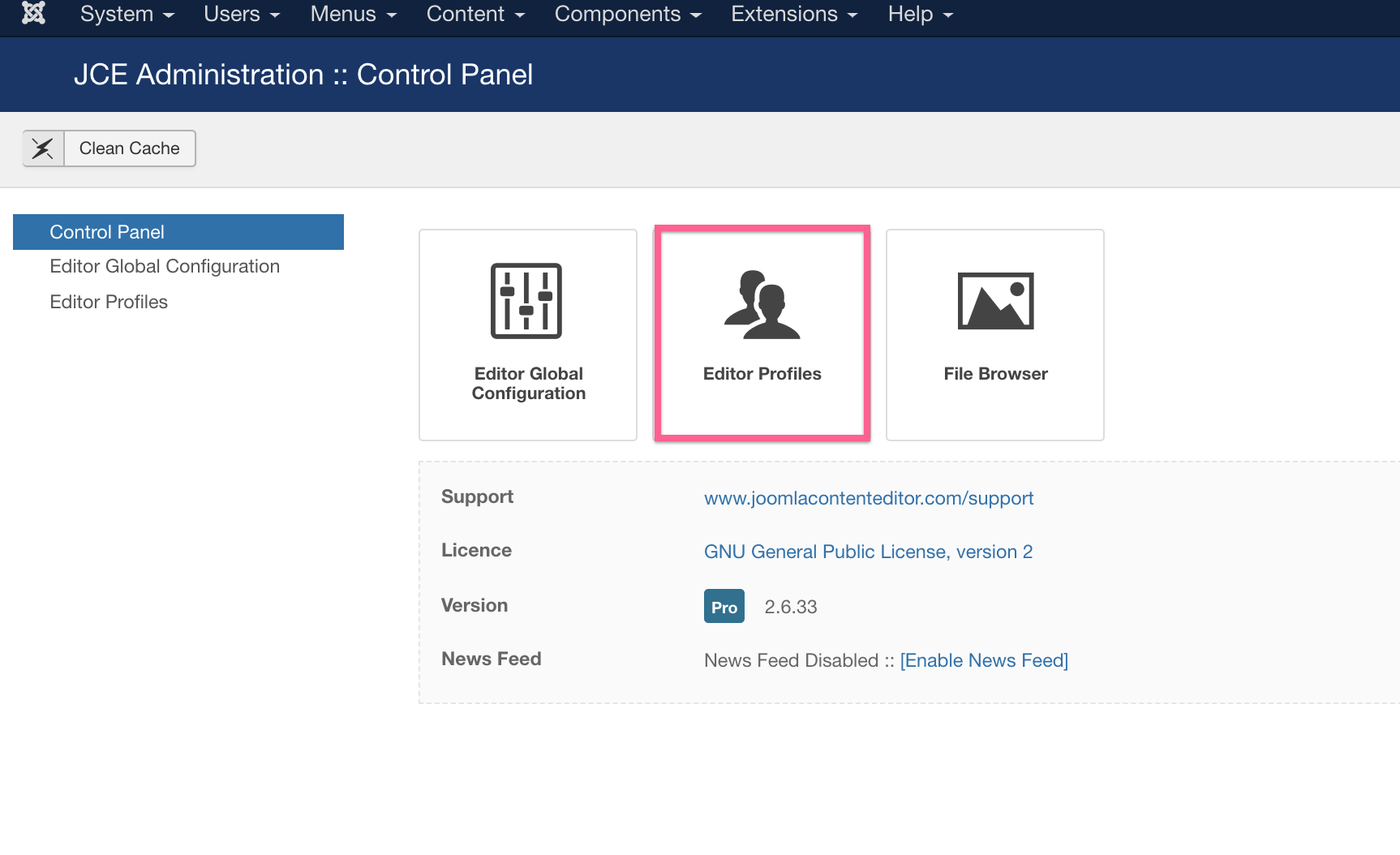Click the Joomla logo icon
The width and height of the screenshot is (1400, 855).
click(x=33, y=13)
